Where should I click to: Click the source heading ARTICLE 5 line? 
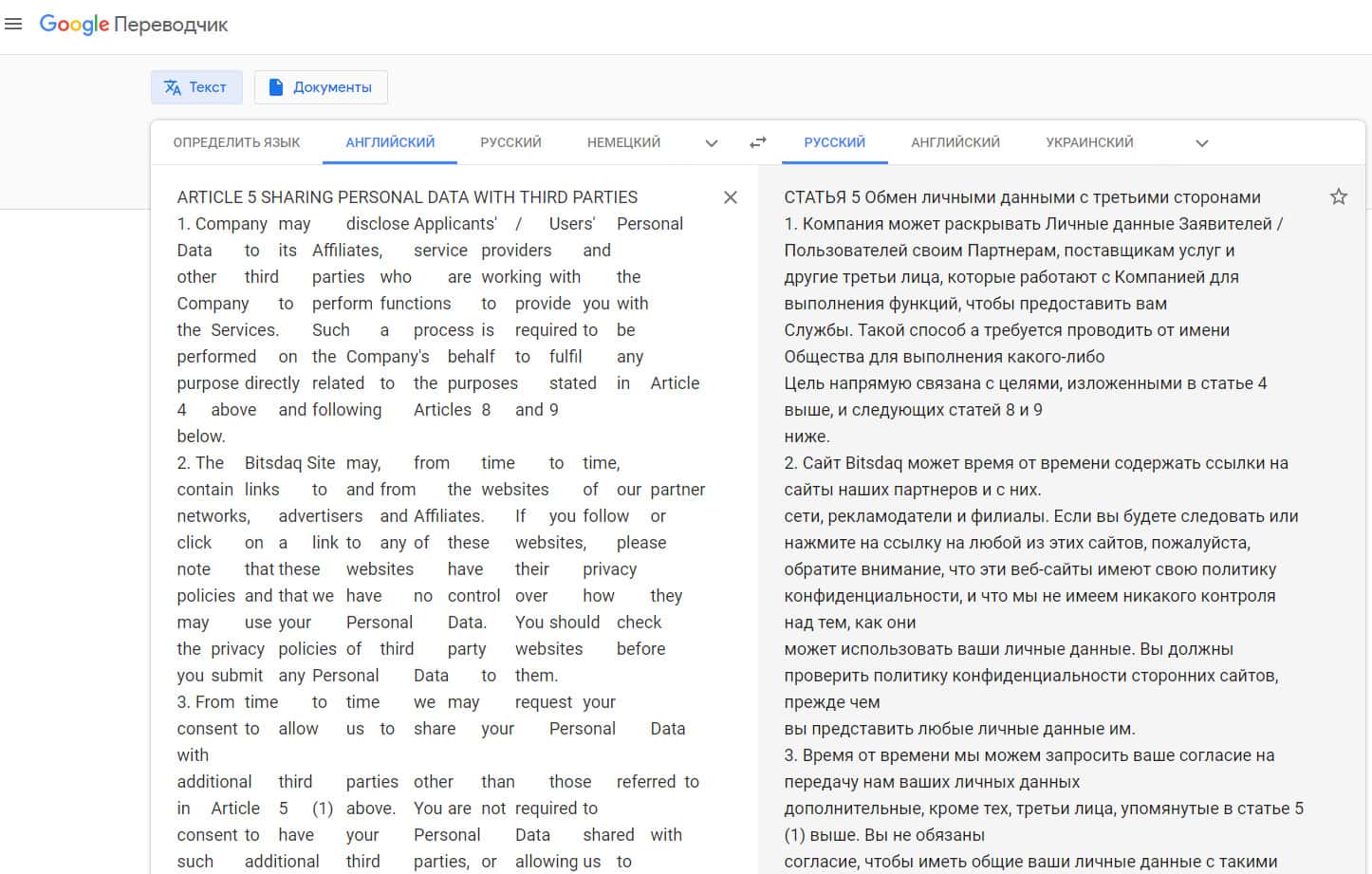click(407, 197)
